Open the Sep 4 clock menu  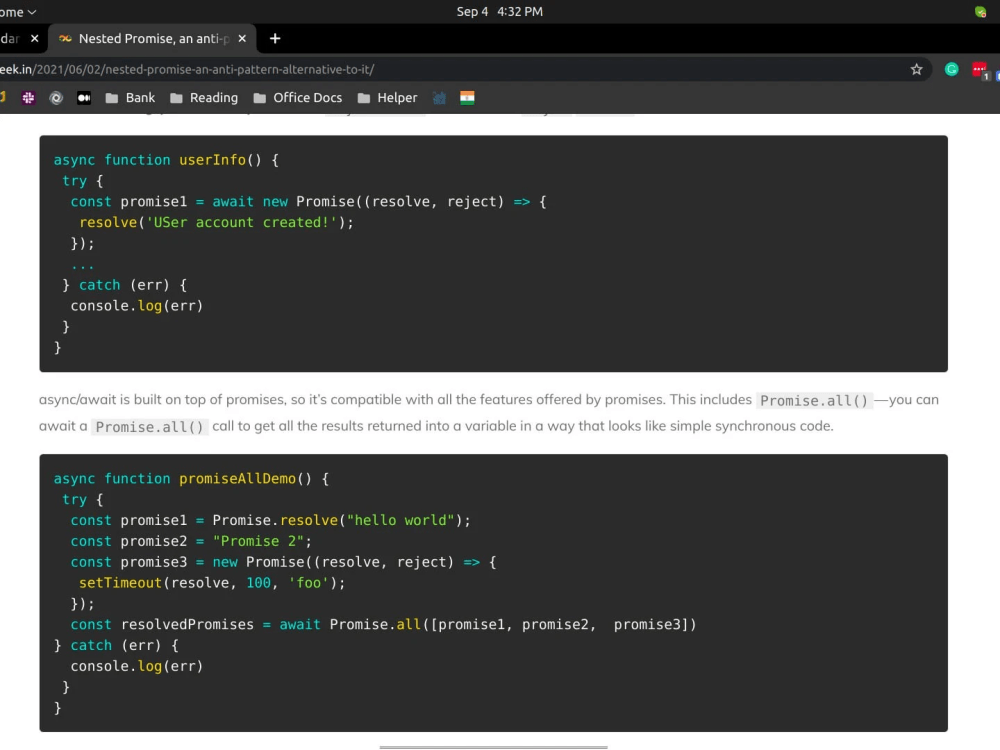(x=500, y=11)
